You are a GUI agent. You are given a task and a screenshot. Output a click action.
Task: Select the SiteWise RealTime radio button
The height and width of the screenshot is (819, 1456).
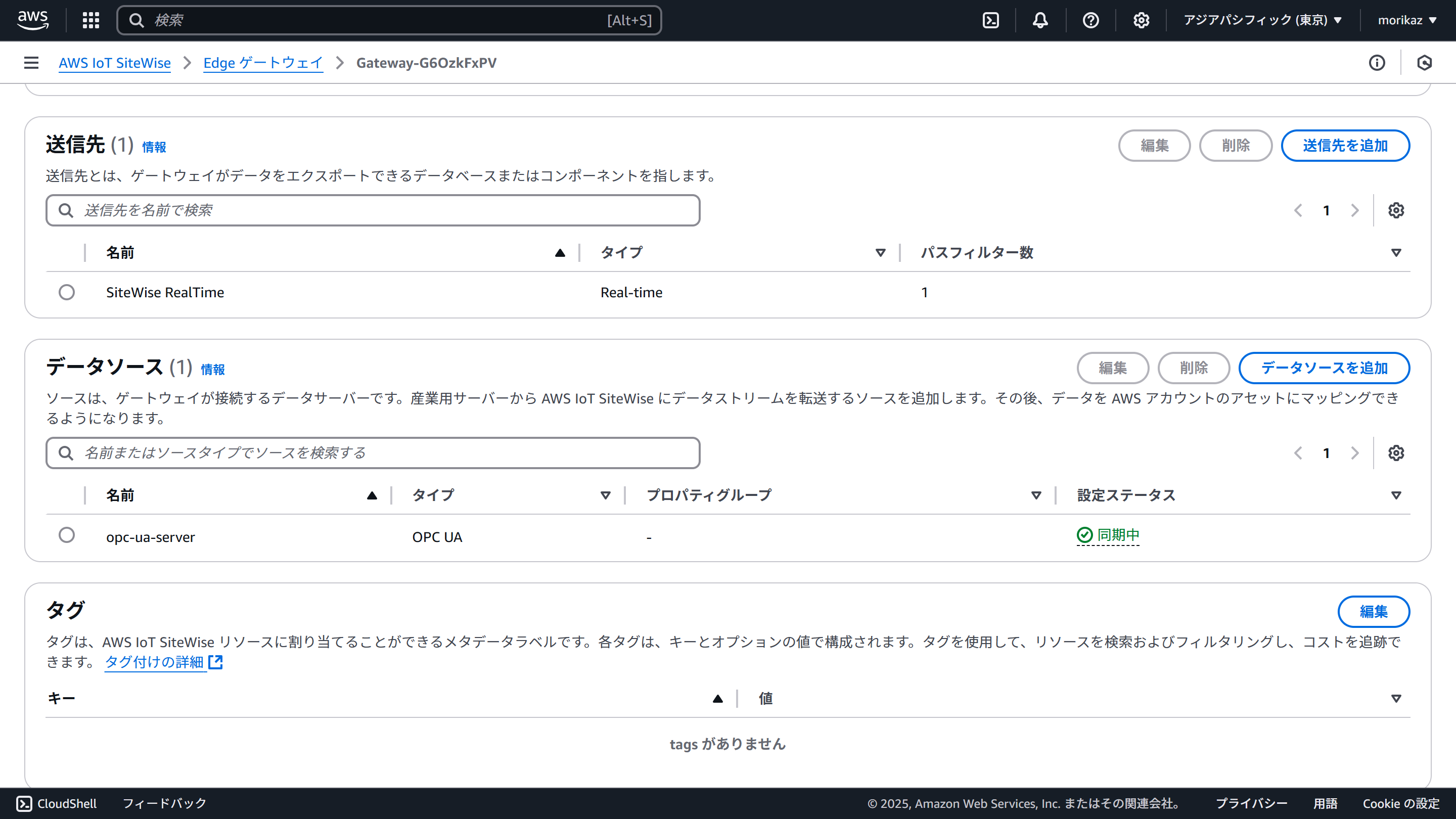tap(67, 292)
